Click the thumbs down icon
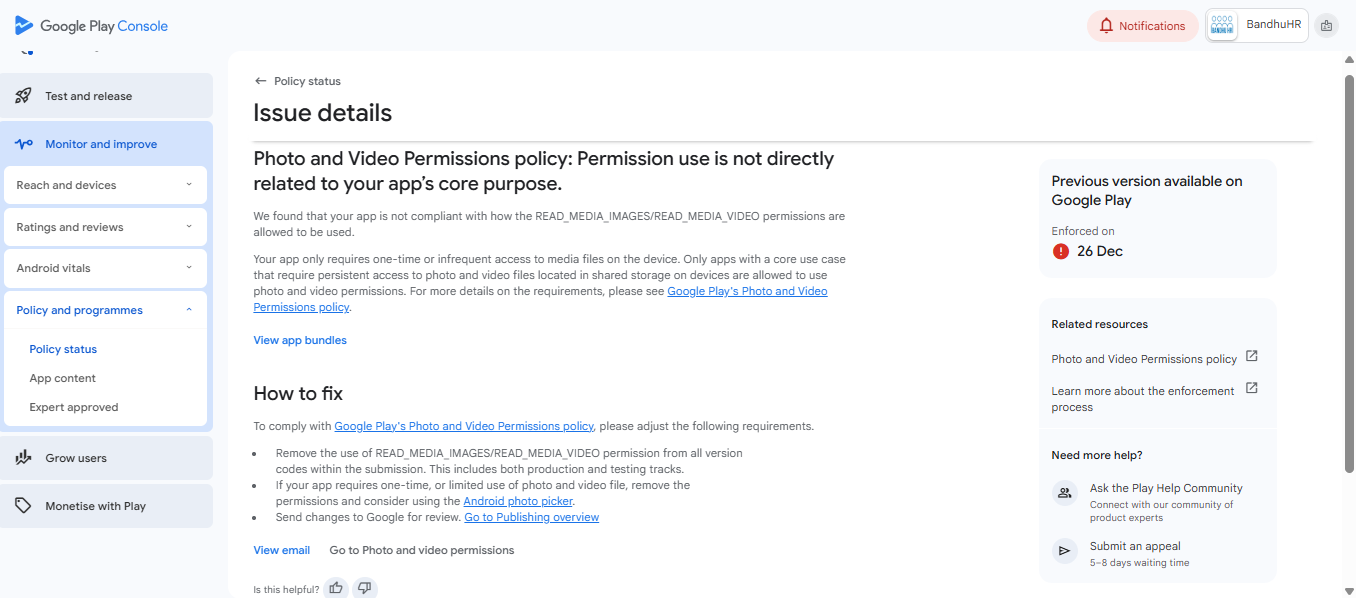The image size is (1356, 598). [x=365, y=588]
